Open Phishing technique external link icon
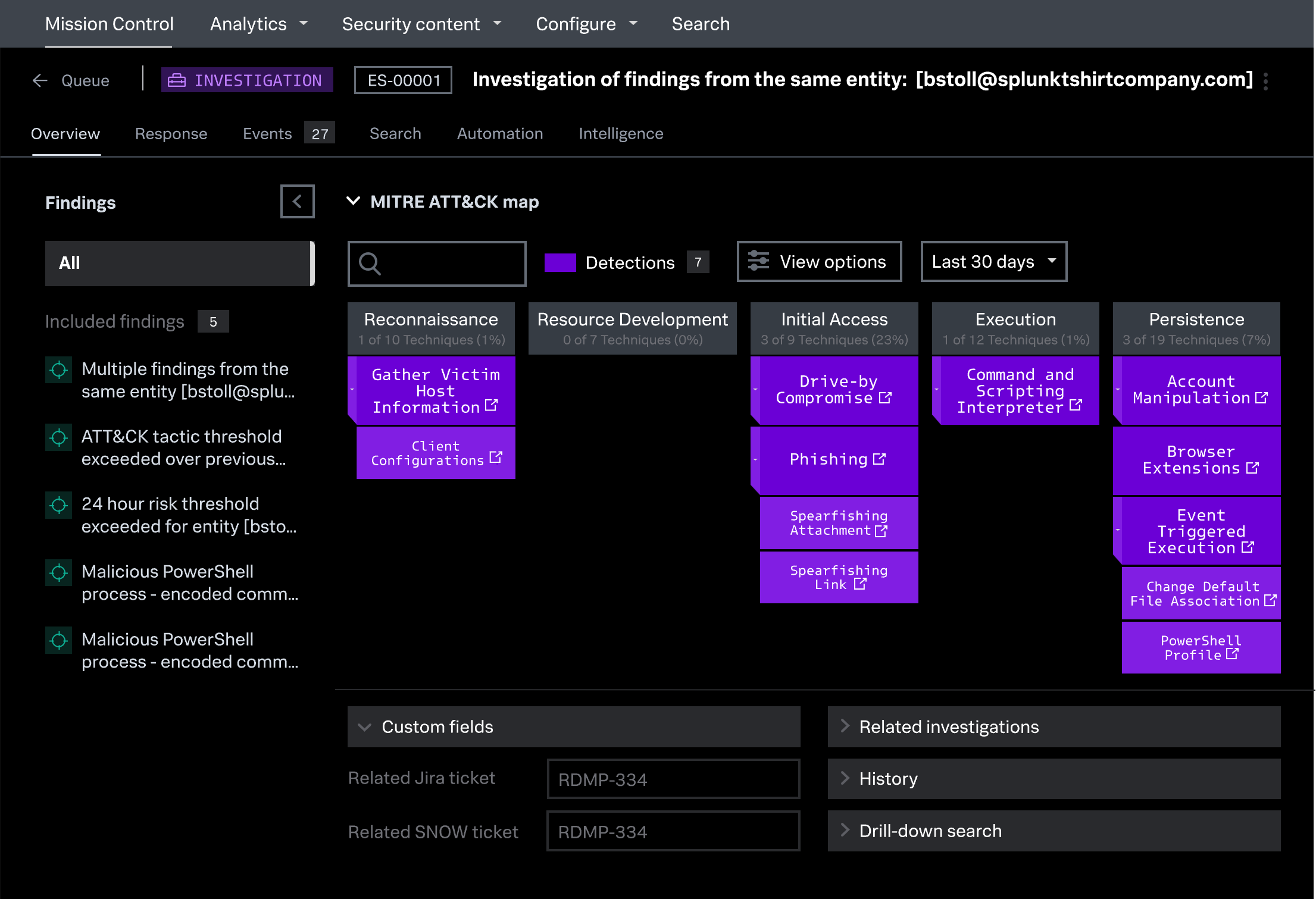 pos(879,459)
